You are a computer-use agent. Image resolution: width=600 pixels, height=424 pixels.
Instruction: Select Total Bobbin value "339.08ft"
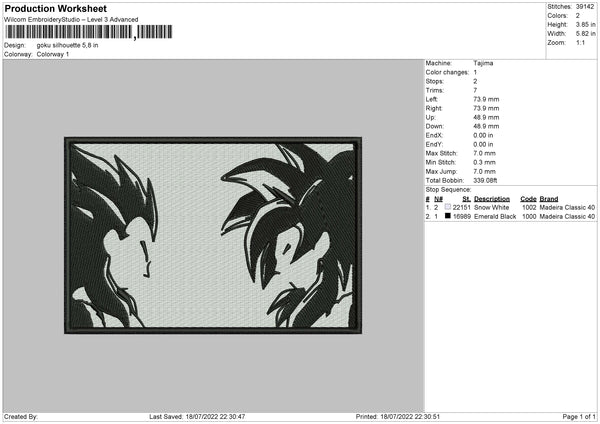point(485,181)
